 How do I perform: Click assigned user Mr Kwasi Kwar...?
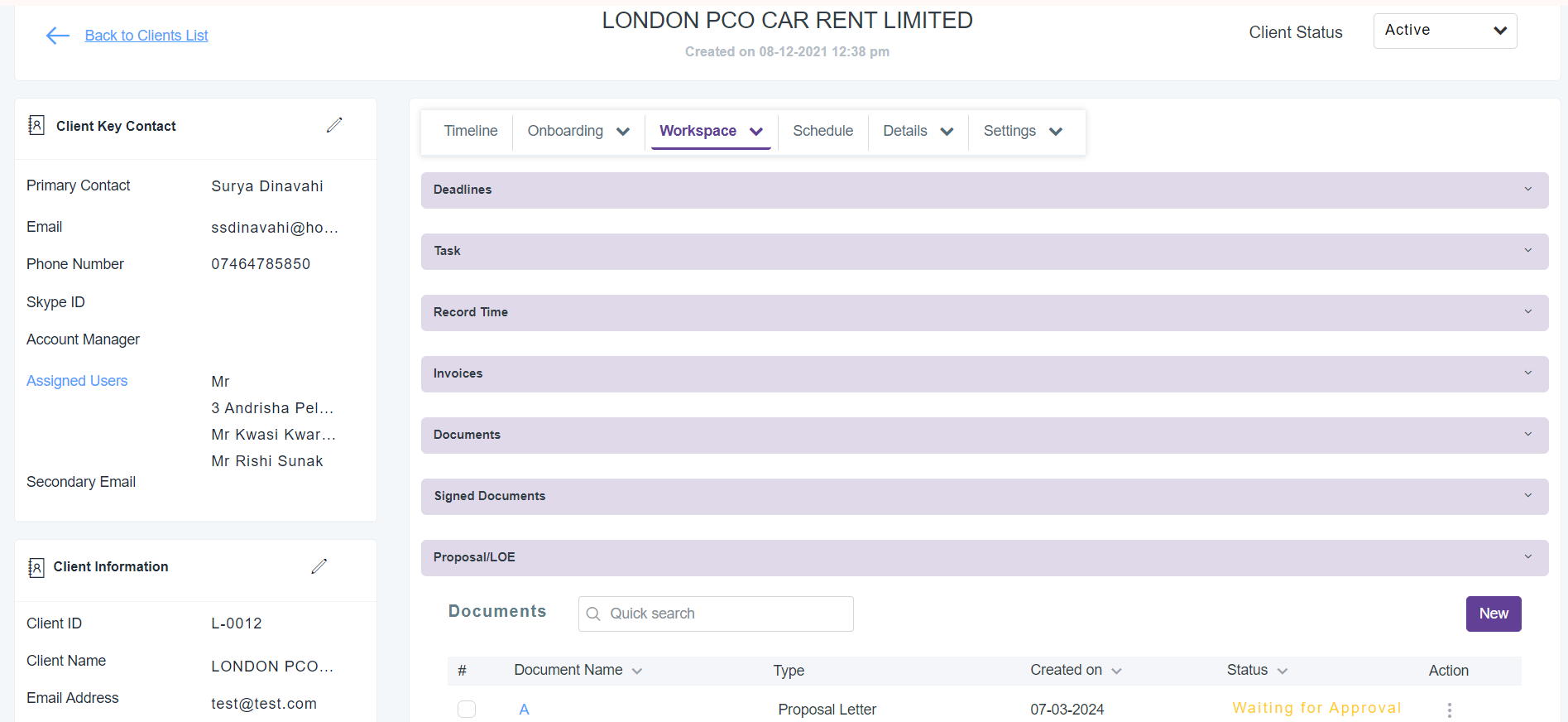[273, 435]
